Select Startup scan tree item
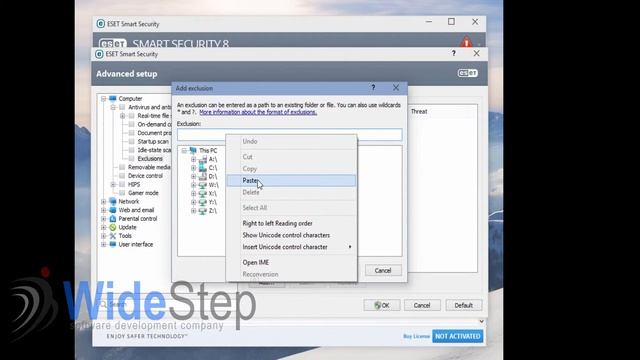The height and width of the screenshot is (360, 640). pyautogui.click(x=153, y=142)
